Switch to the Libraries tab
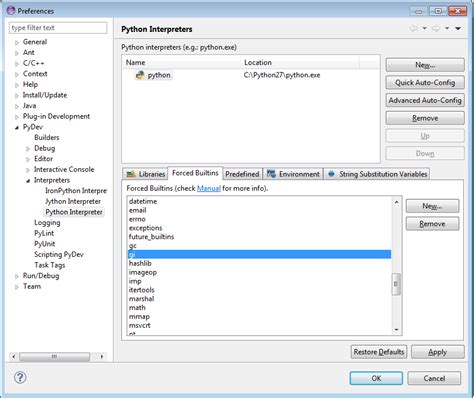This screenshot has height=398, width=474. [146, 174]
